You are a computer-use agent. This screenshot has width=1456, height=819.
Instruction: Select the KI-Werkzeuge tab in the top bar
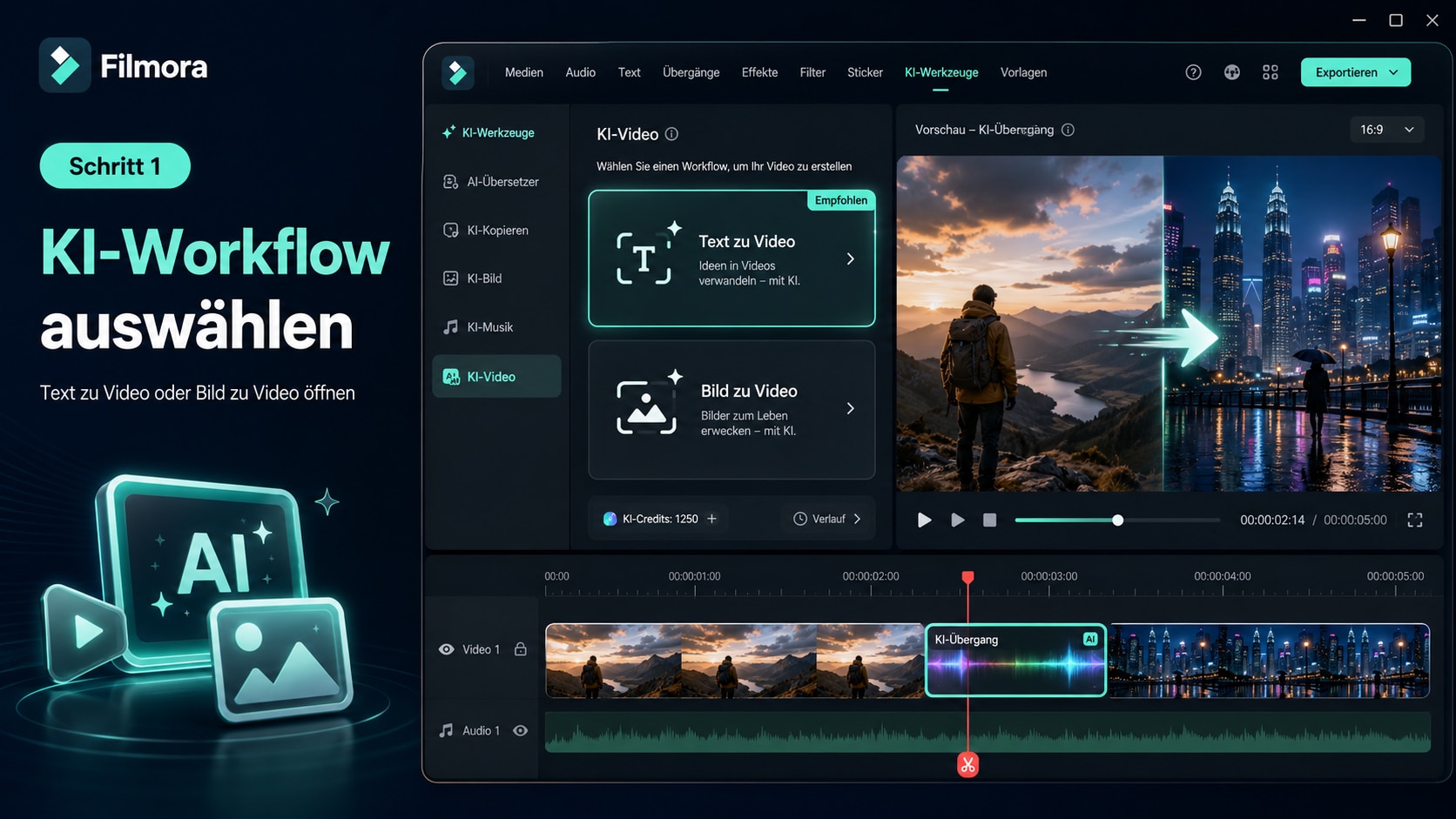click(x=941, y=72)
